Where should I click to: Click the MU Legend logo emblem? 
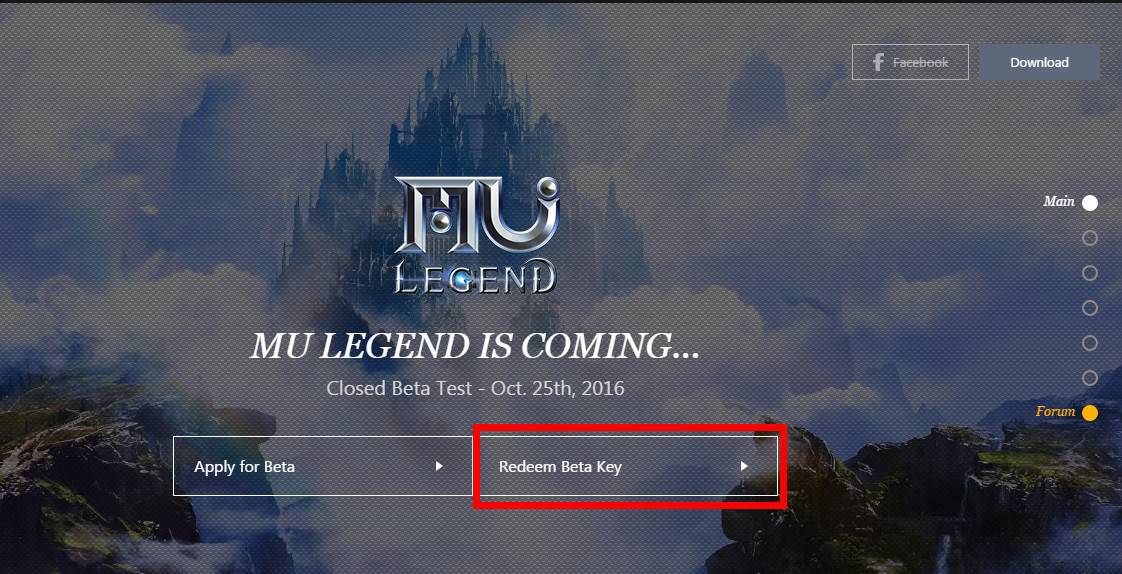[477, 236]
